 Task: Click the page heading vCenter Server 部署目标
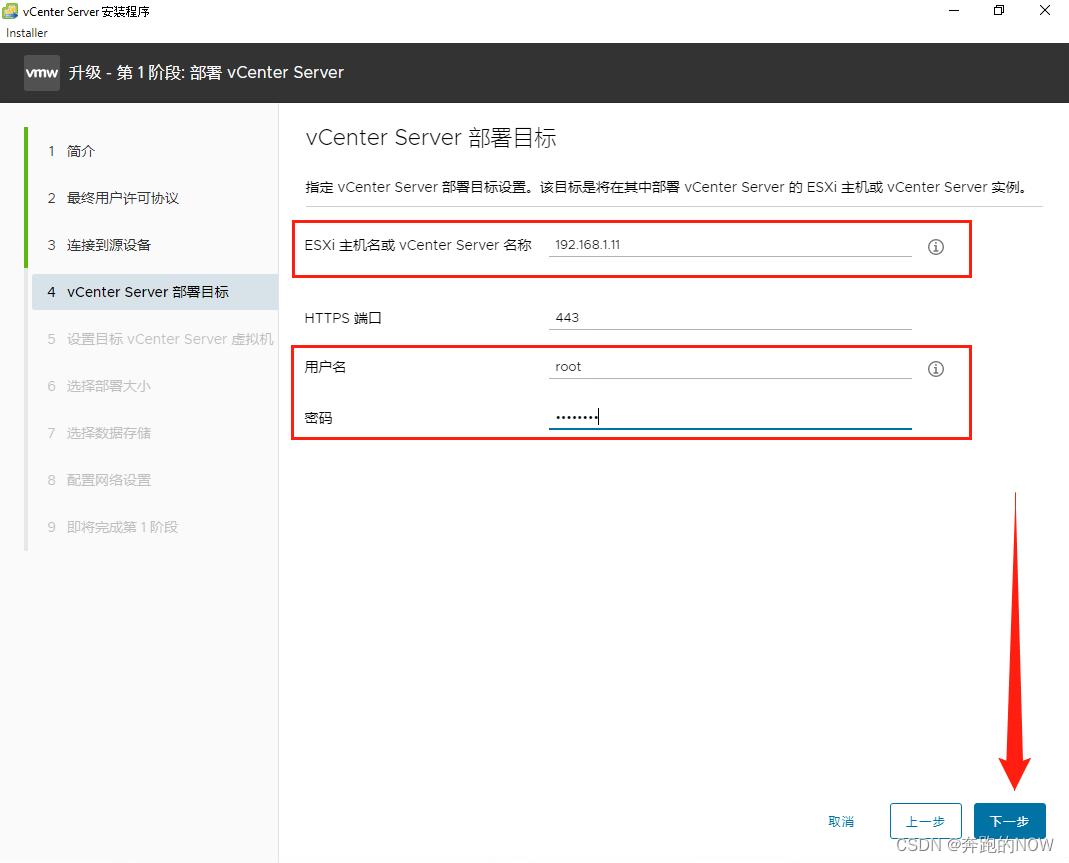(431, 138)
